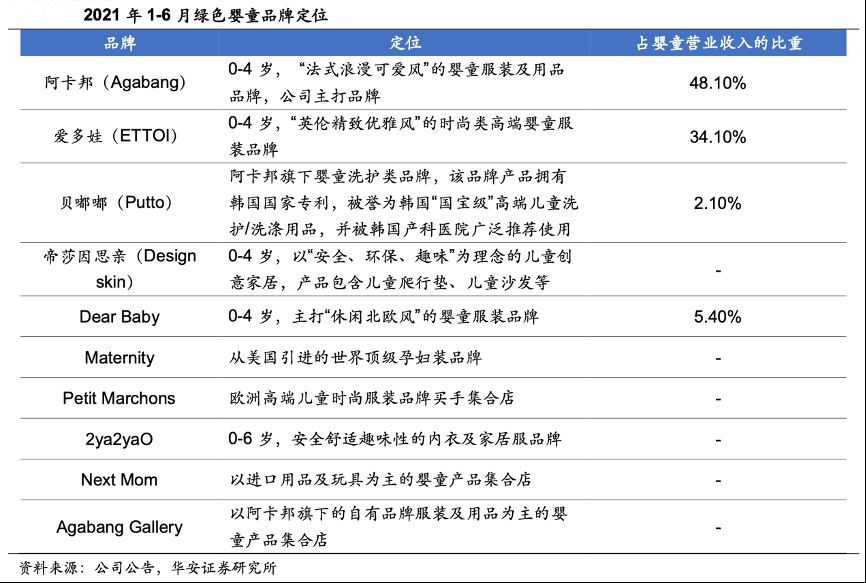Screen dimensions: 866x583
Task: Click the Maternity brand cell
Action: click(x=120, y=358)
